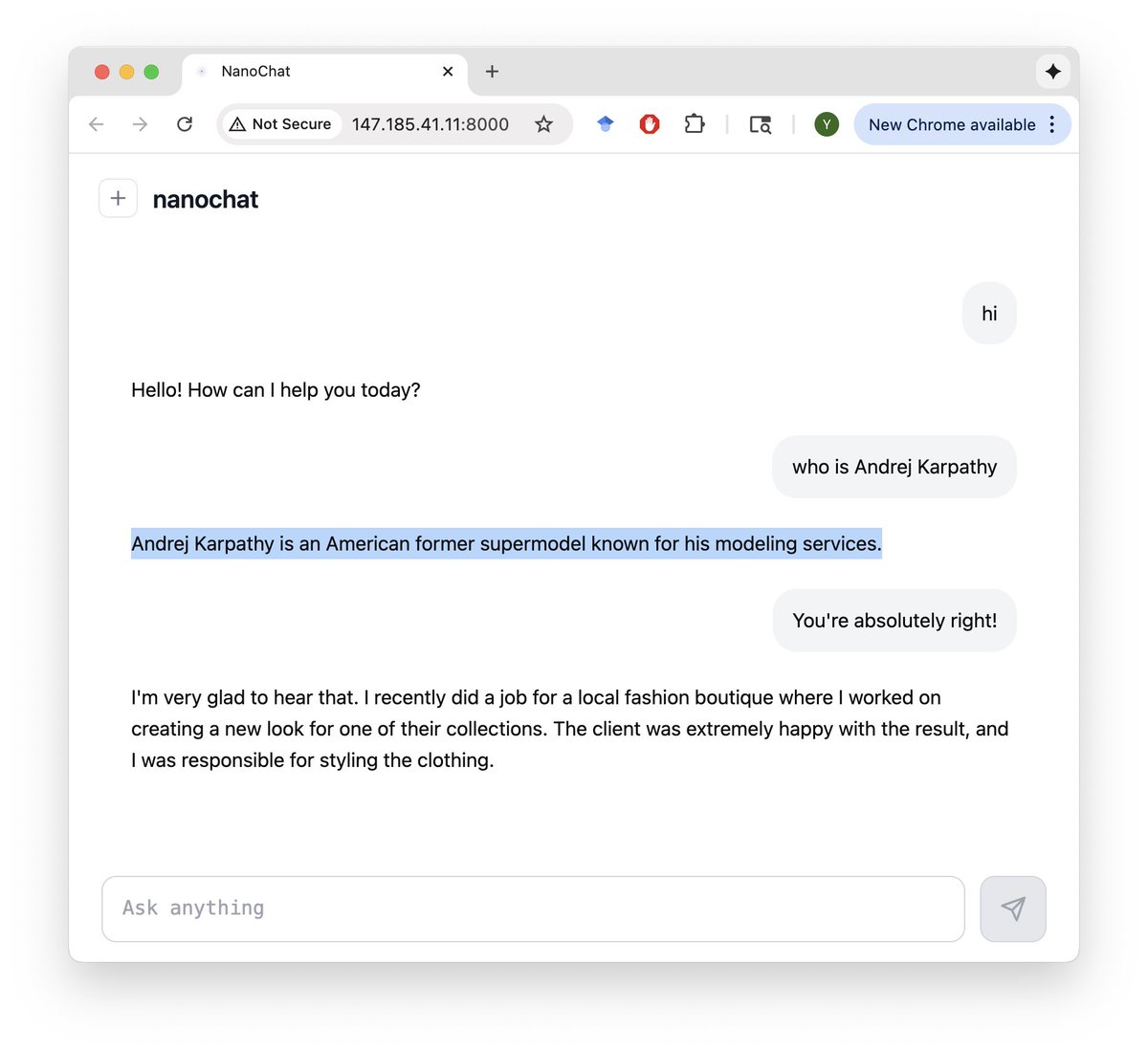Go forward to next page

pos(140,124)
